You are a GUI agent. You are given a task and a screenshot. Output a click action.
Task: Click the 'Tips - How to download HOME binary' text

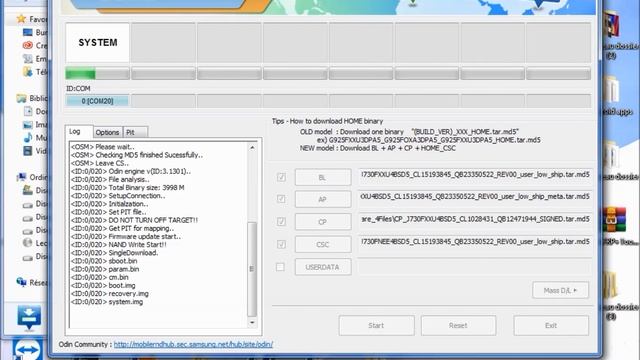coord(327,121)
